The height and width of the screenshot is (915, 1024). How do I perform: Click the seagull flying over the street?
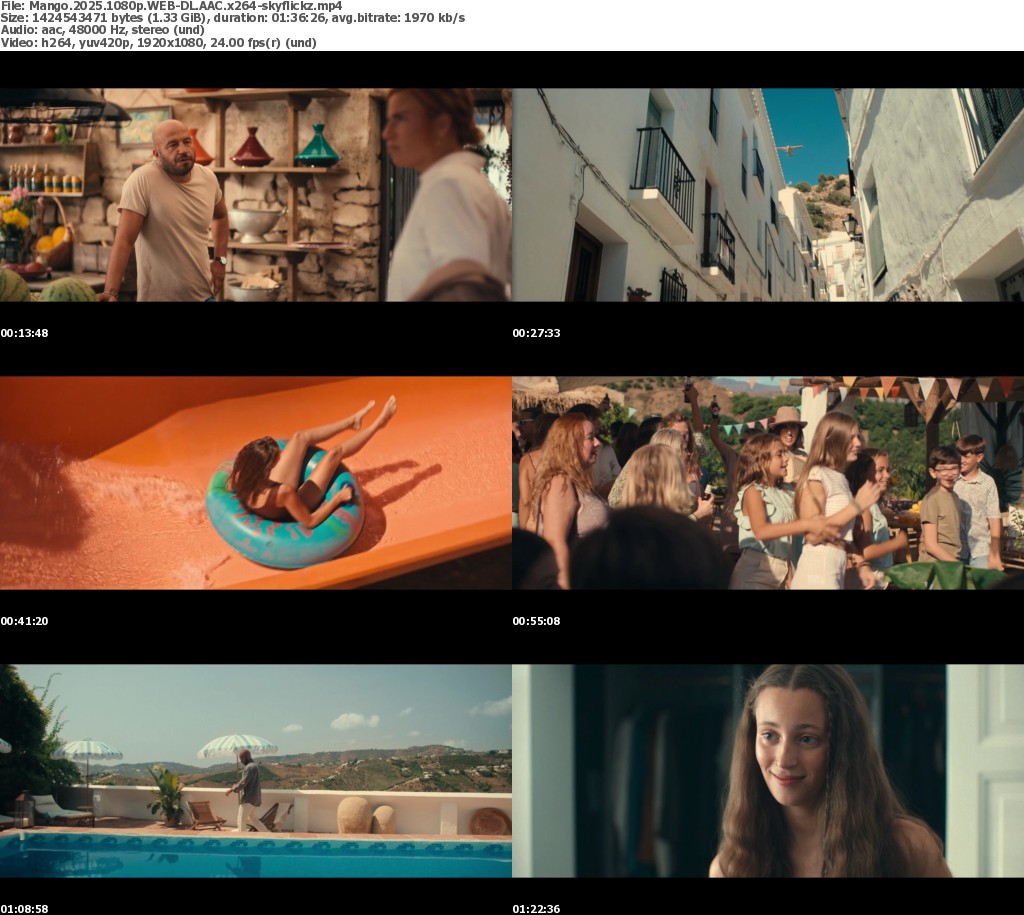[x=790, y=150]
